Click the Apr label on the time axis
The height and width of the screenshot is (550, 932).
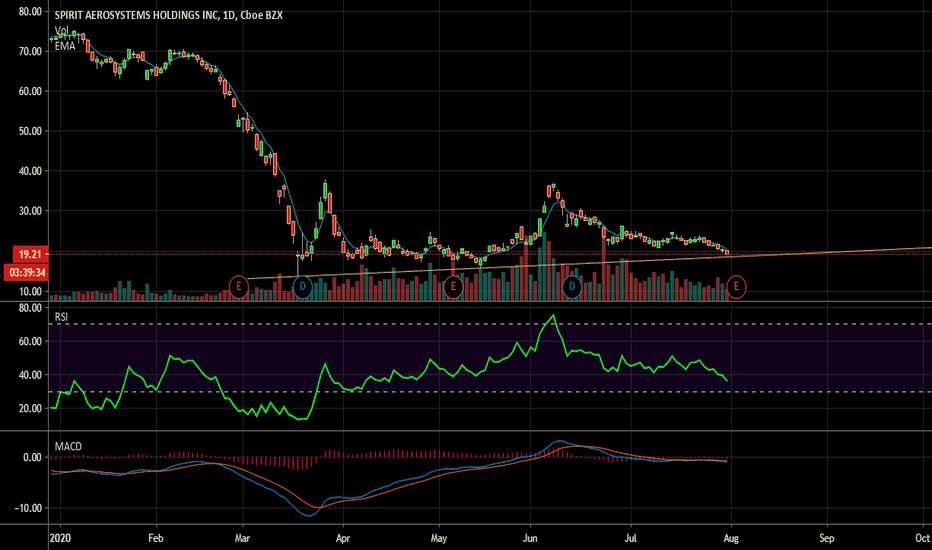343,538
